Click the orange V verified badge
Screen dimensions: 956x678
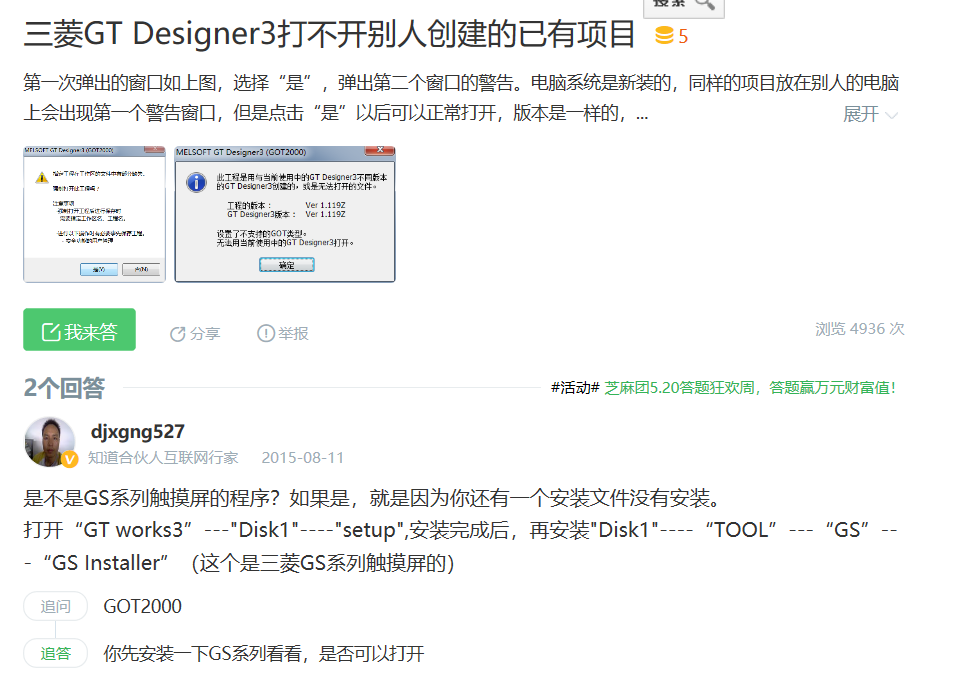[69, 459]
